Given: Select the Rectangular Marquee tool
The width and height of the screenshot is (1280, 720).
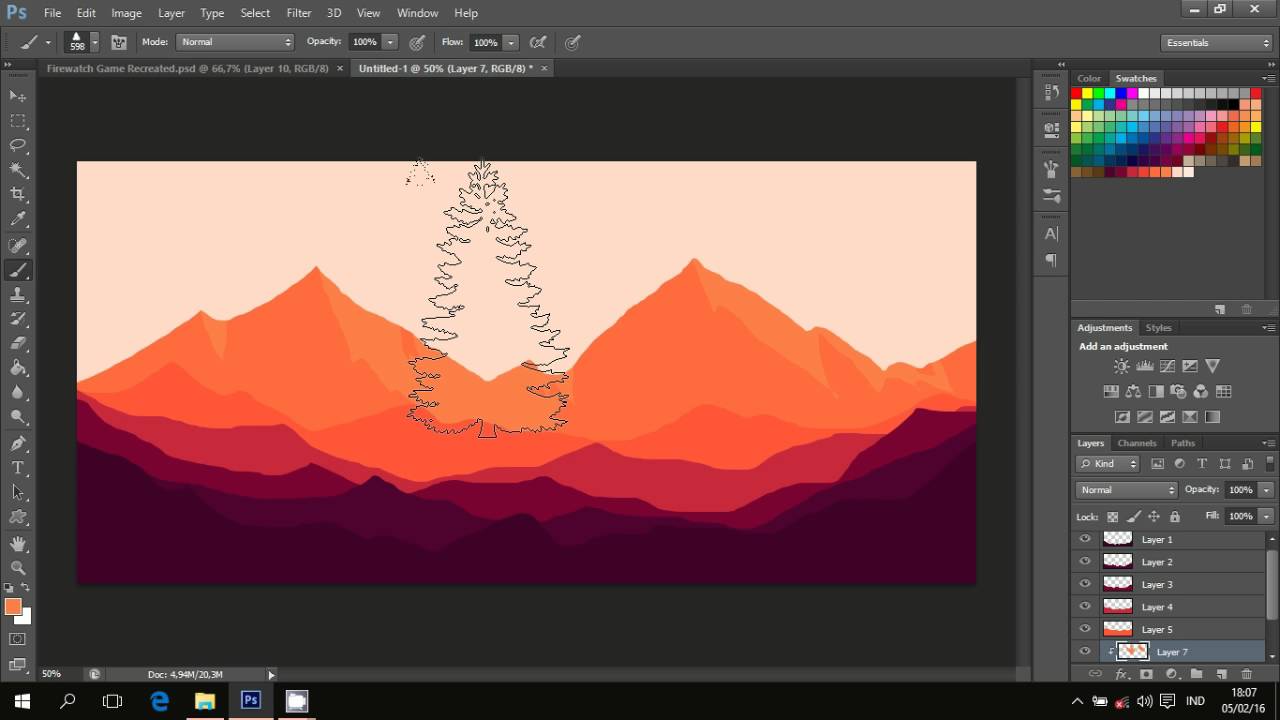Looking at the screenshot, I should click(x=18, y=121).
